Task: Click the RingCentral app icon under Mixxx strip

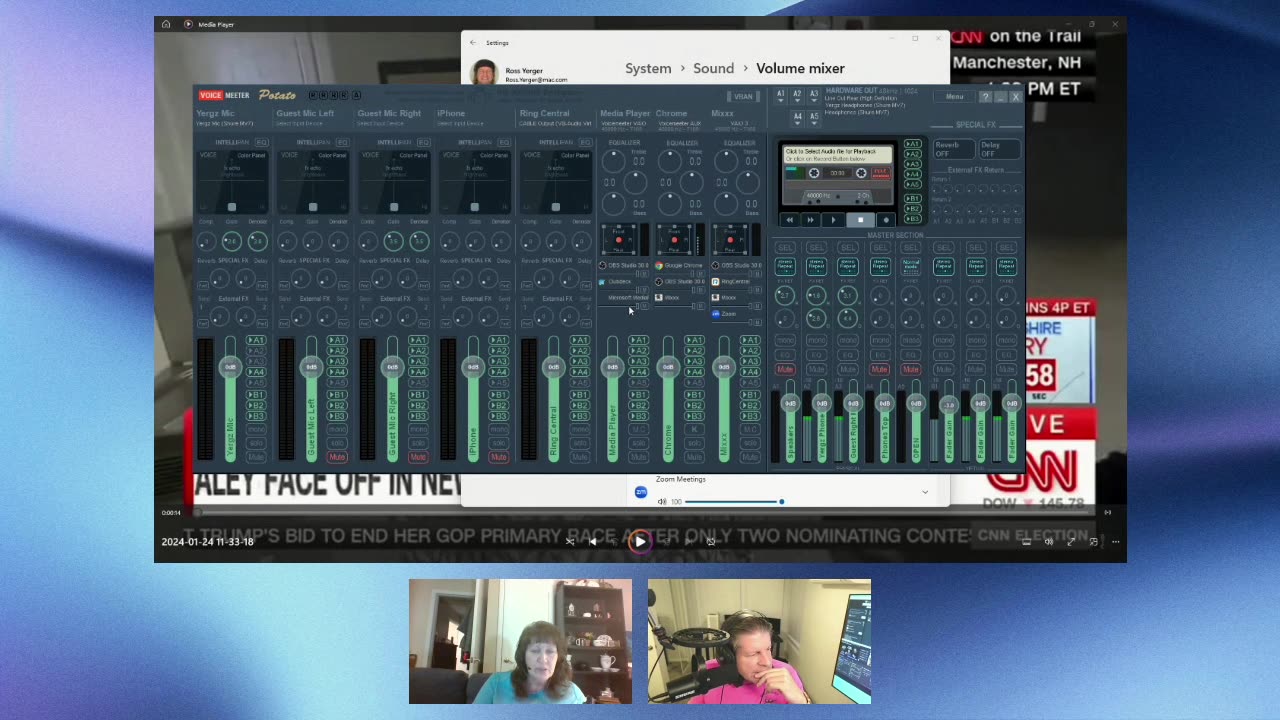Action: (x=715, y=282)
